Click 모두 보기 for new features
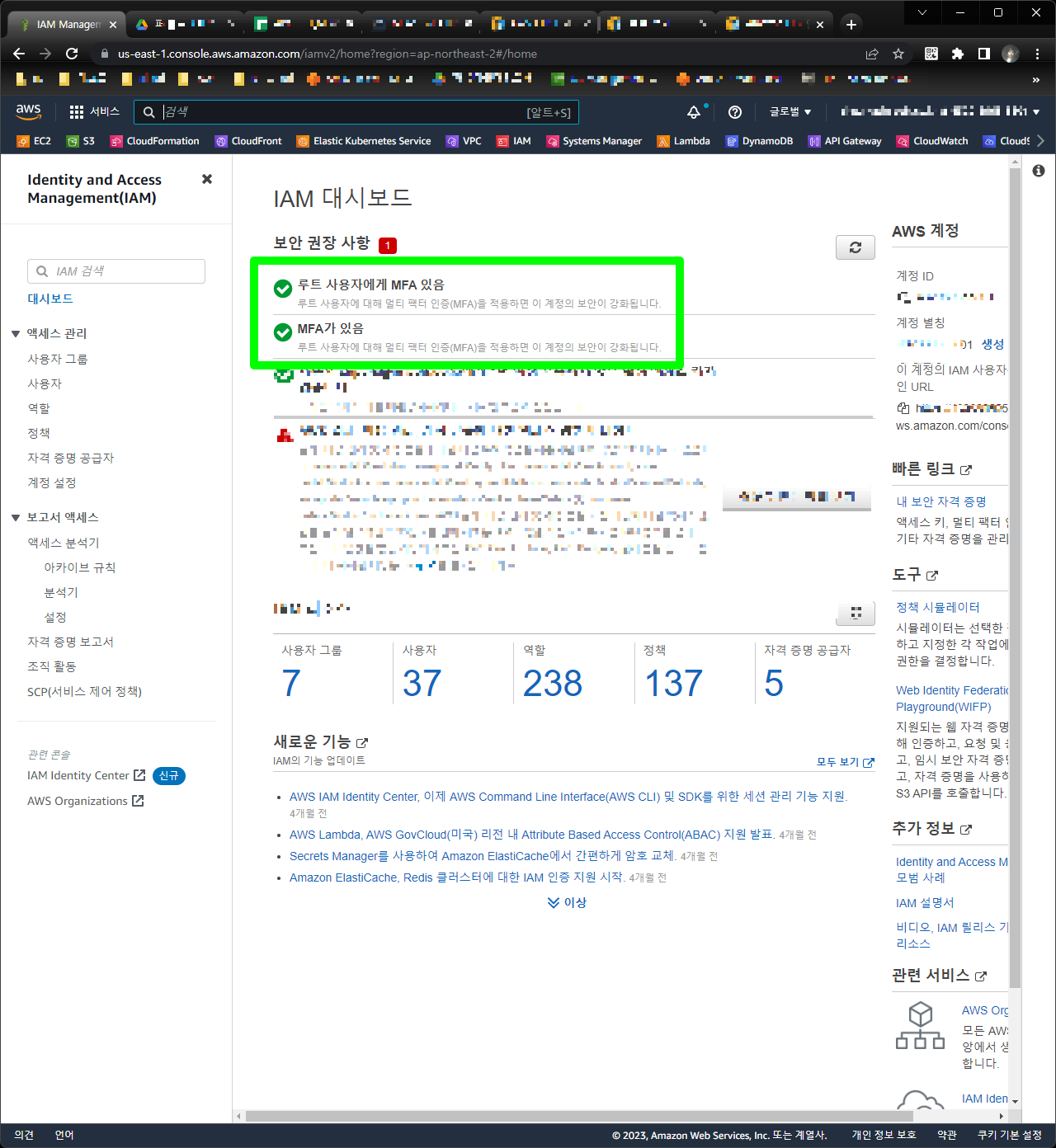This screenshot has height=1148, width=1056. (845, 762)
